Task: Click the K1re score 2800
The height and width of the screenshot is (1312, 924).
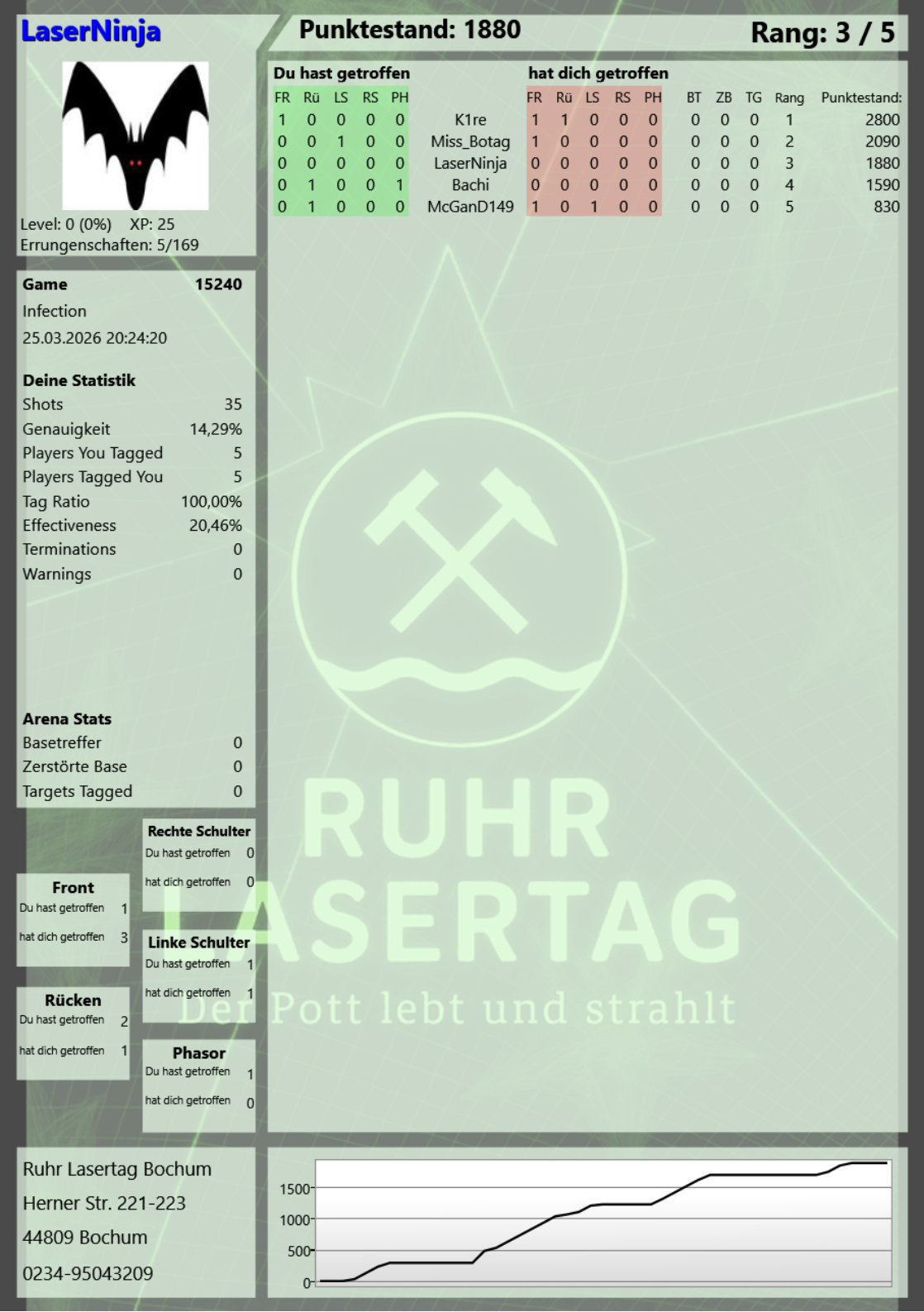Action: click(882, 120)
